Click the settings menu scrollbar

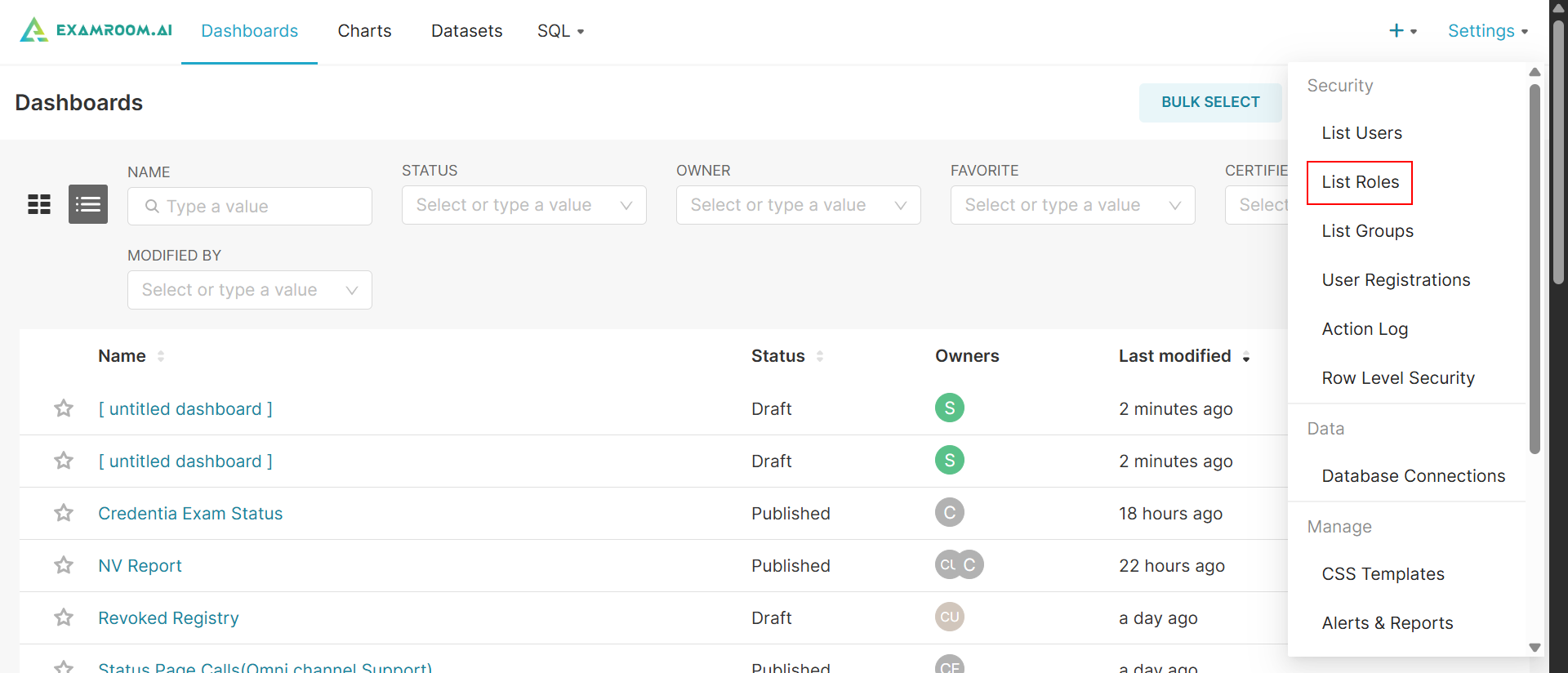(x=1535, y=270)
